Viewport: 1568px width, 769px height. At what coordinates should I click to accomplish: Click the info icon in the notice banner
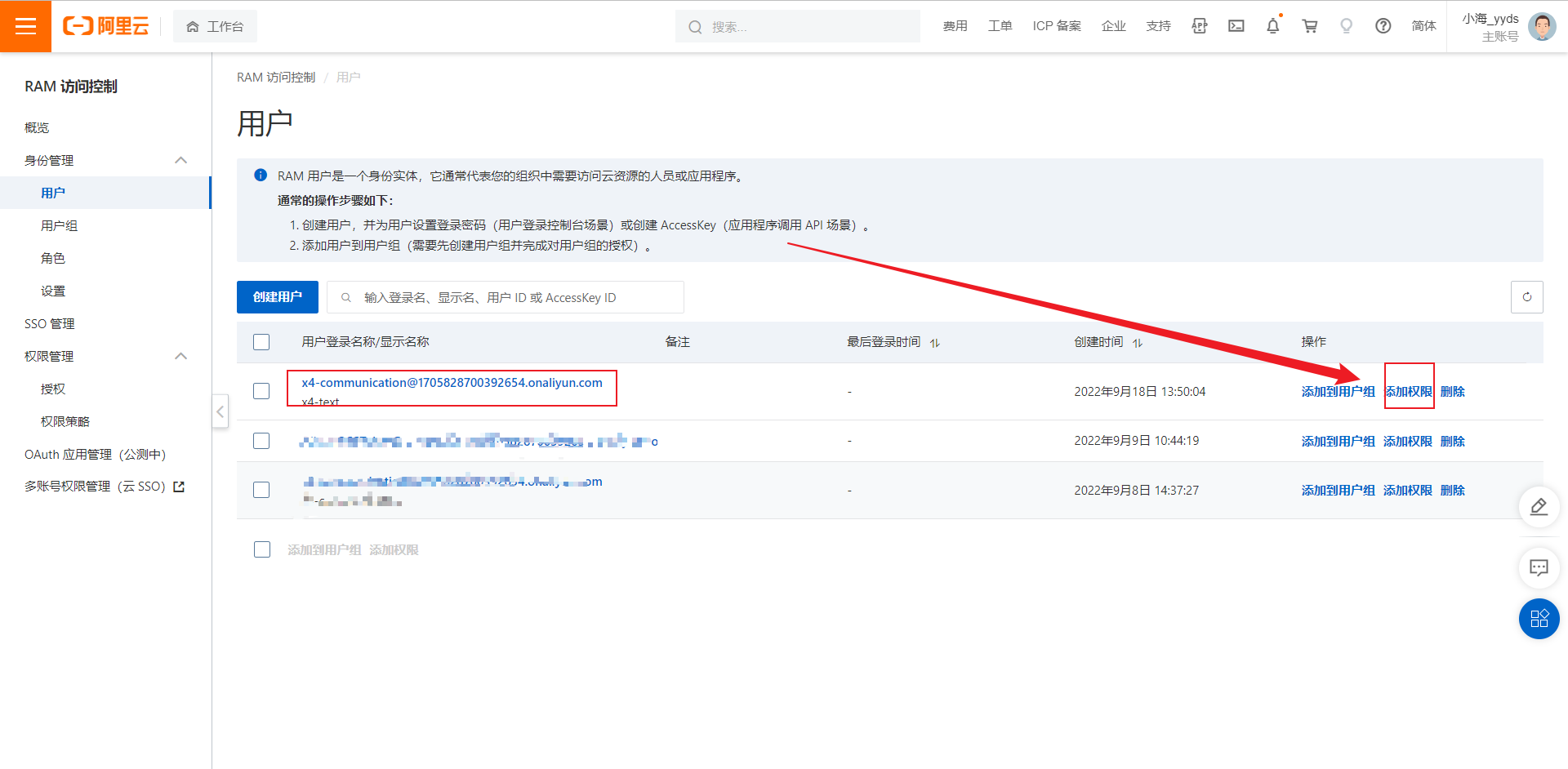pos(261,175)
